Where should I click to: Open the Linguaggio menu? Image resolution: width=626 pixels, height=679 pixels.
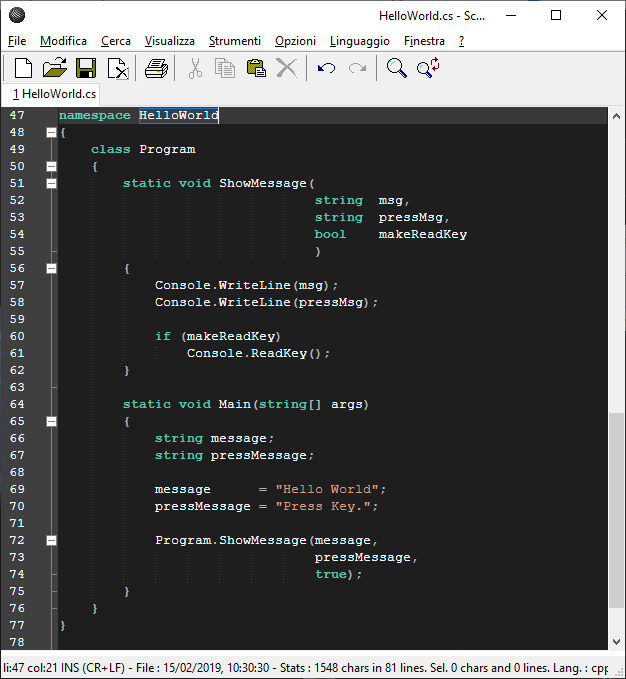[359, 41]
